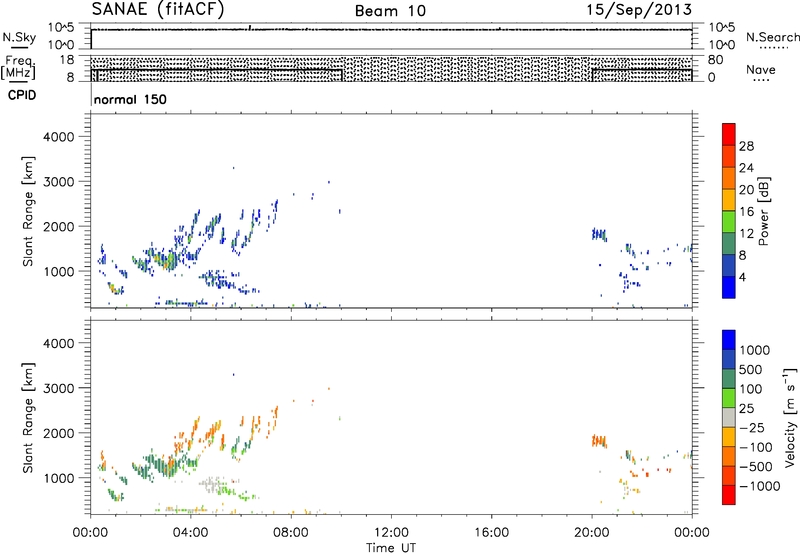Pick the Power colorbar segment between 4 and 8
Viewport: 800px width, 554px height.
click(x=729, y=265)
